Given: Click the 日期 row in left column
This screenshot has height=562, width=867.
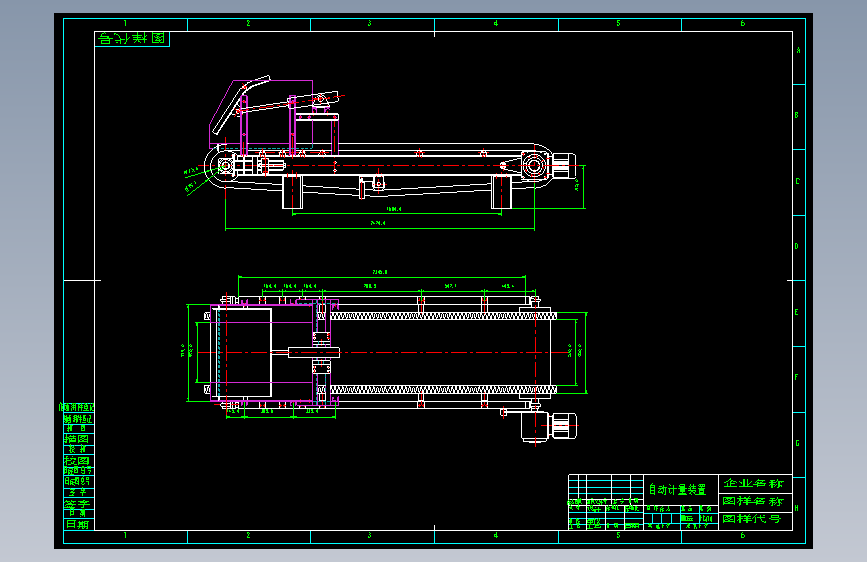Looking at the screenshot, I should coord(79,524).
